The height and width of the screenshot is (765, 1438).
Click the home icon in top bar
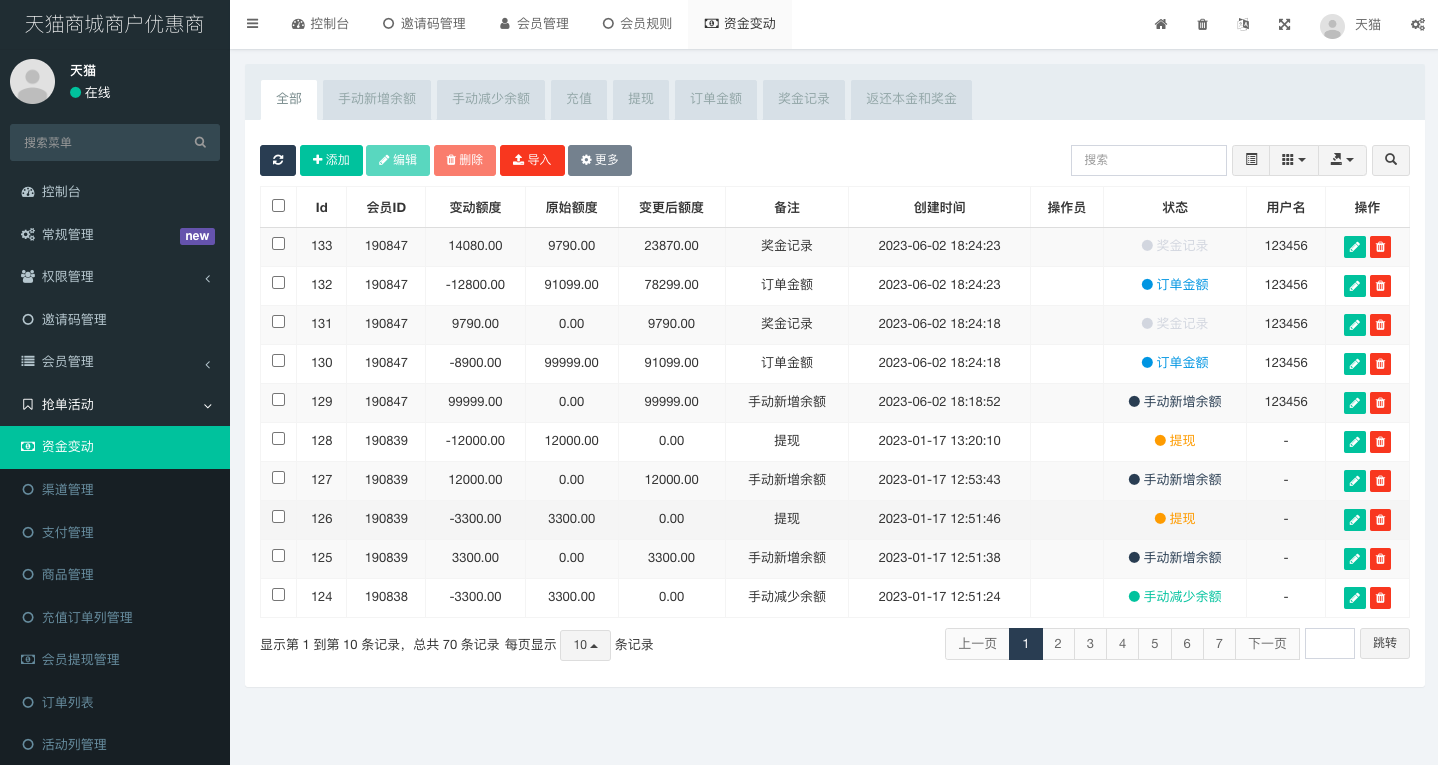1161,24
